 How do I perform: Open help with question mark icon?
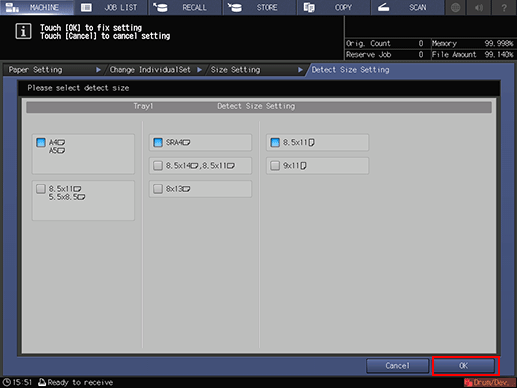coord(504,7)
